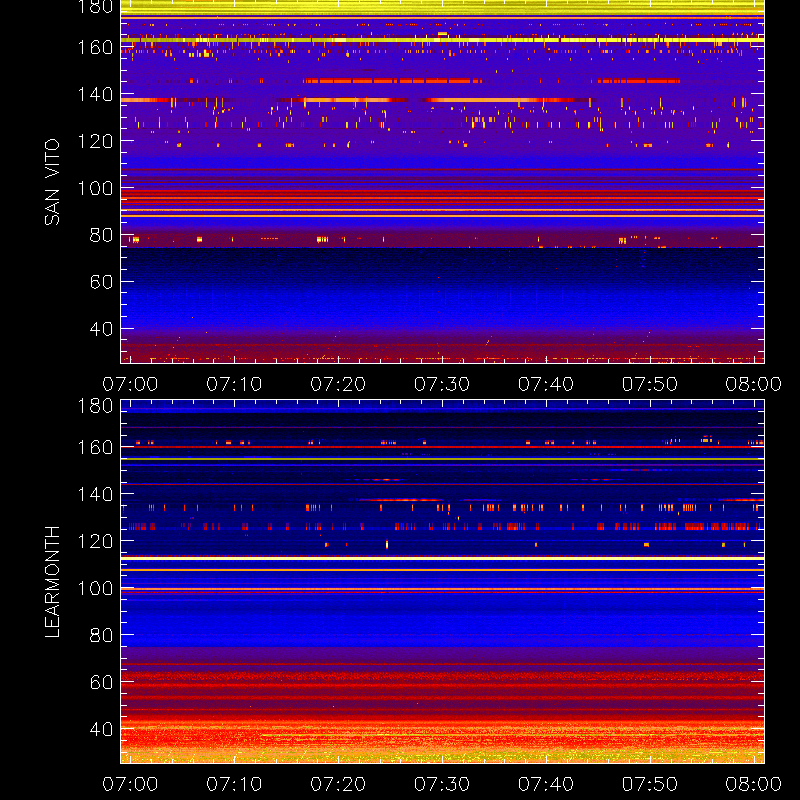Click 07:10 time label under LEARMONTH plot
Image resolution: width=800 pixels, height=800 pixels.
coord(234,784)
